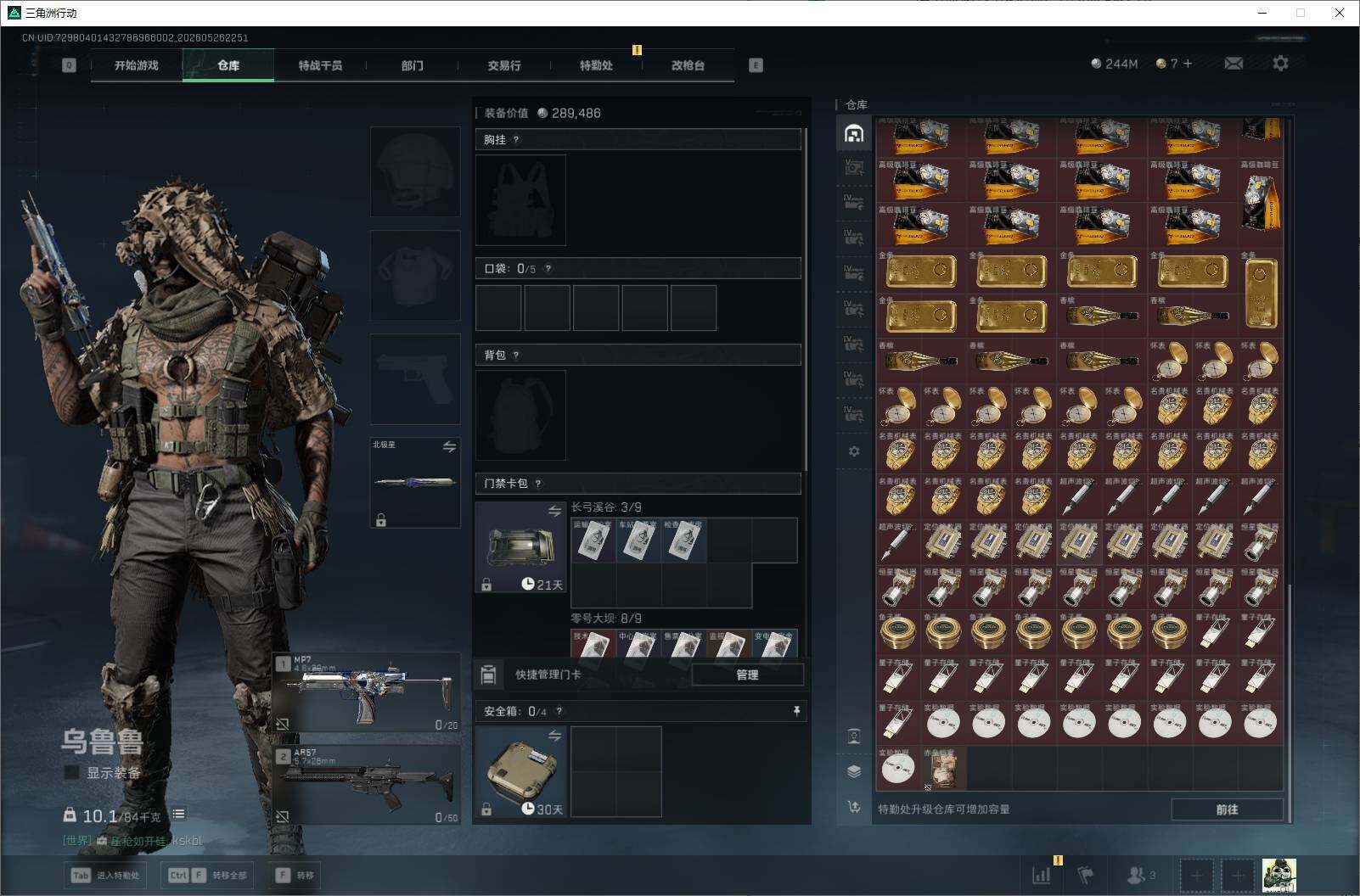Select the empty helmet equipment slot
Screen dimensions: 1360x896
(x=415, y=171)
